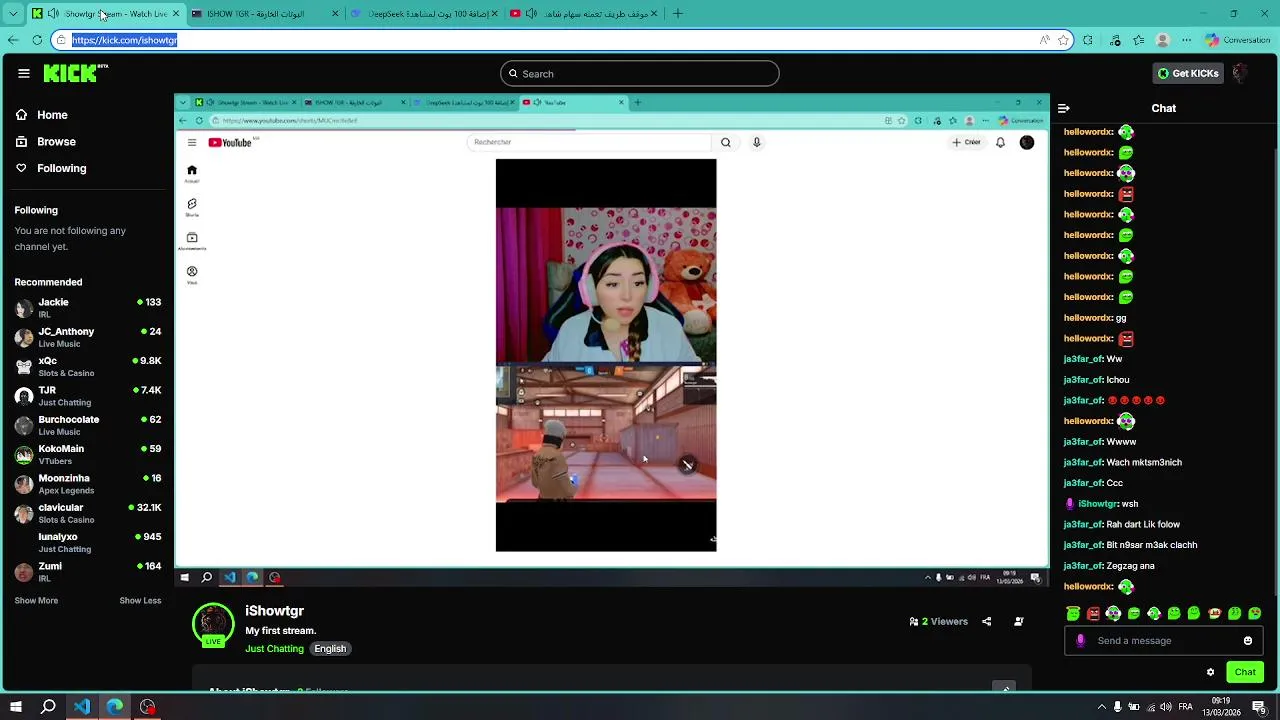The image size is (1280, 720).
Task: Open the tab list dropdown arrow
Action: coord(13,14)
